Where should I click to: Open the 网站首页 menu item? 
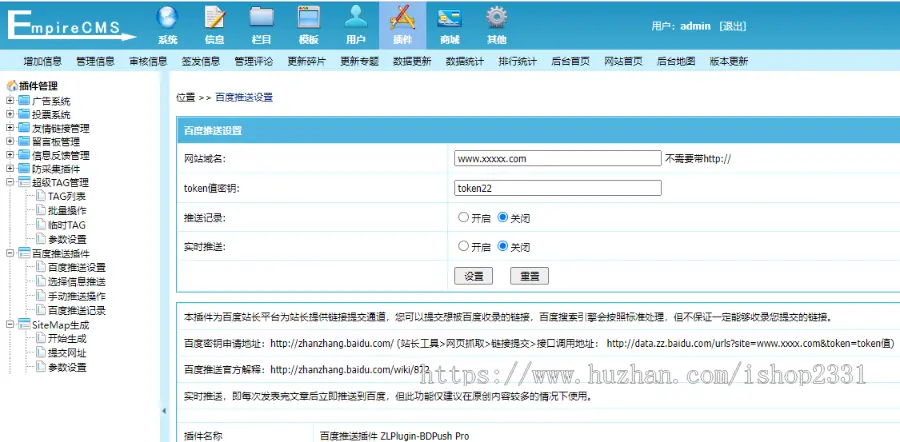pos(623,61)
